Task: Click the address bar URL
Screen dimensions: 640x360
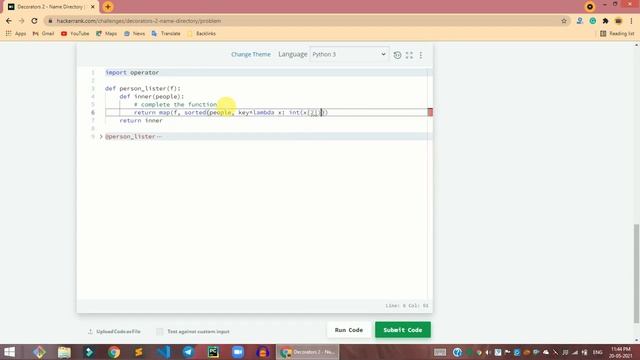Action: pyautogui.click(x=139, y=21)
